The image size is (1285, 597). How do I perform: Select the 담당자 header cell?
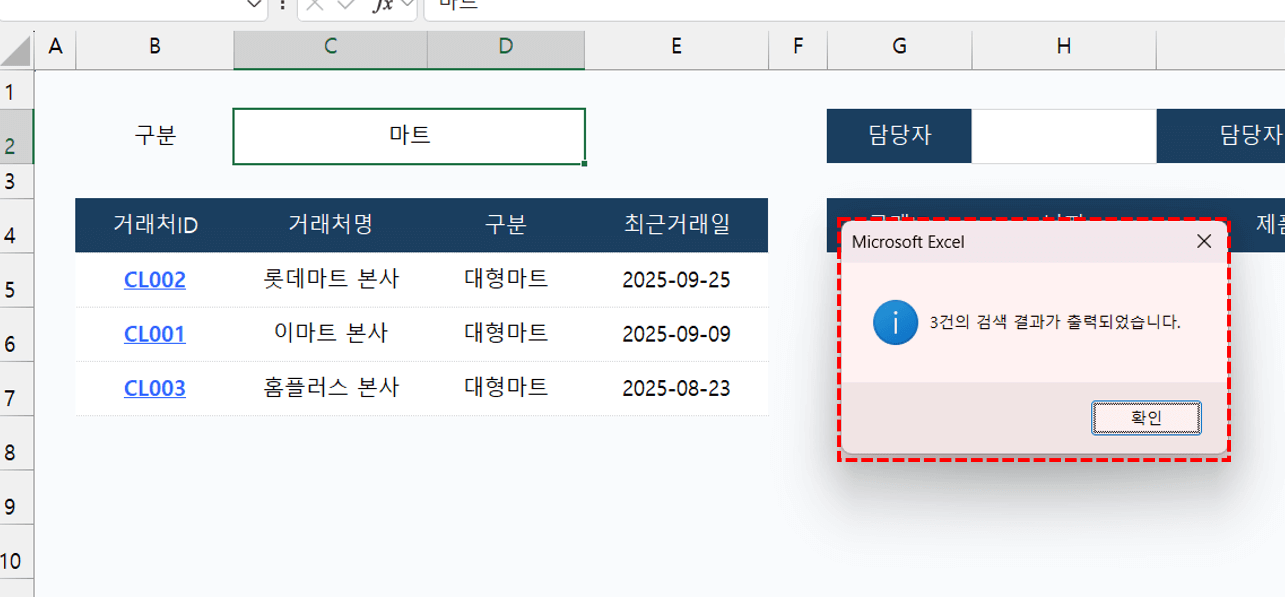[x=898, y=135]
